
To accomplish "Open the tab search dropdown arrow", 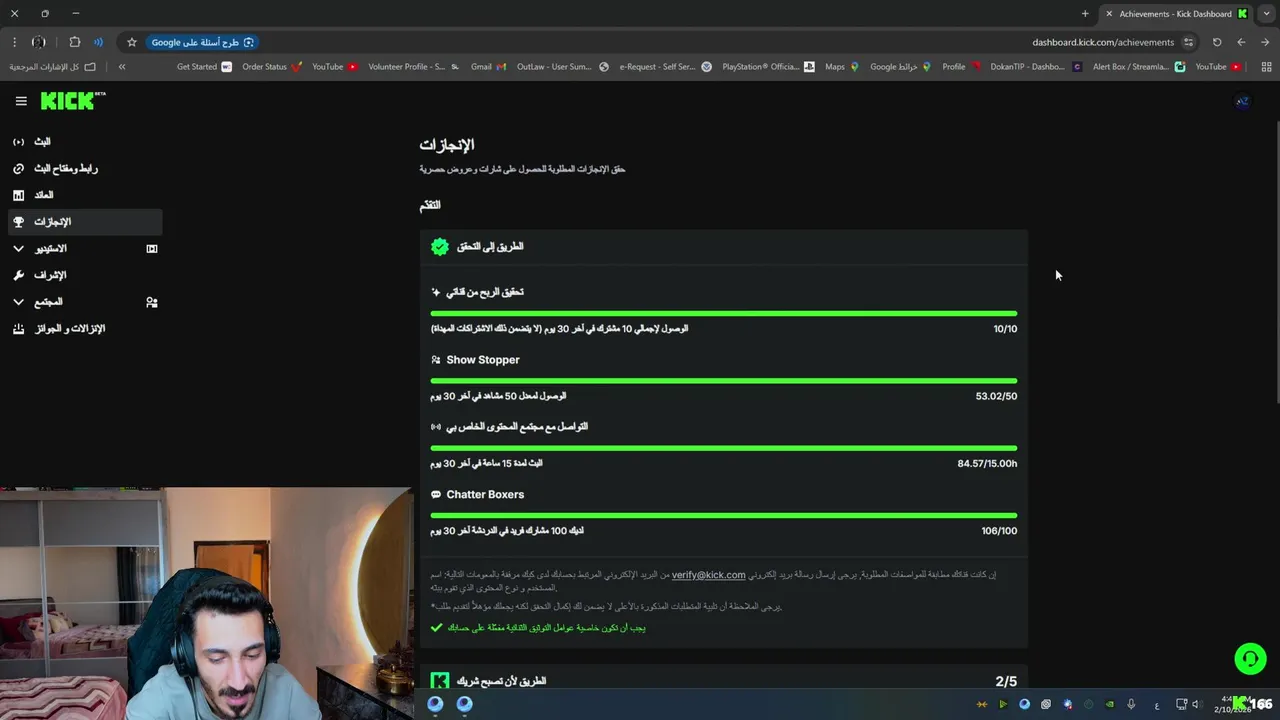I will (x=1266, y=14).
